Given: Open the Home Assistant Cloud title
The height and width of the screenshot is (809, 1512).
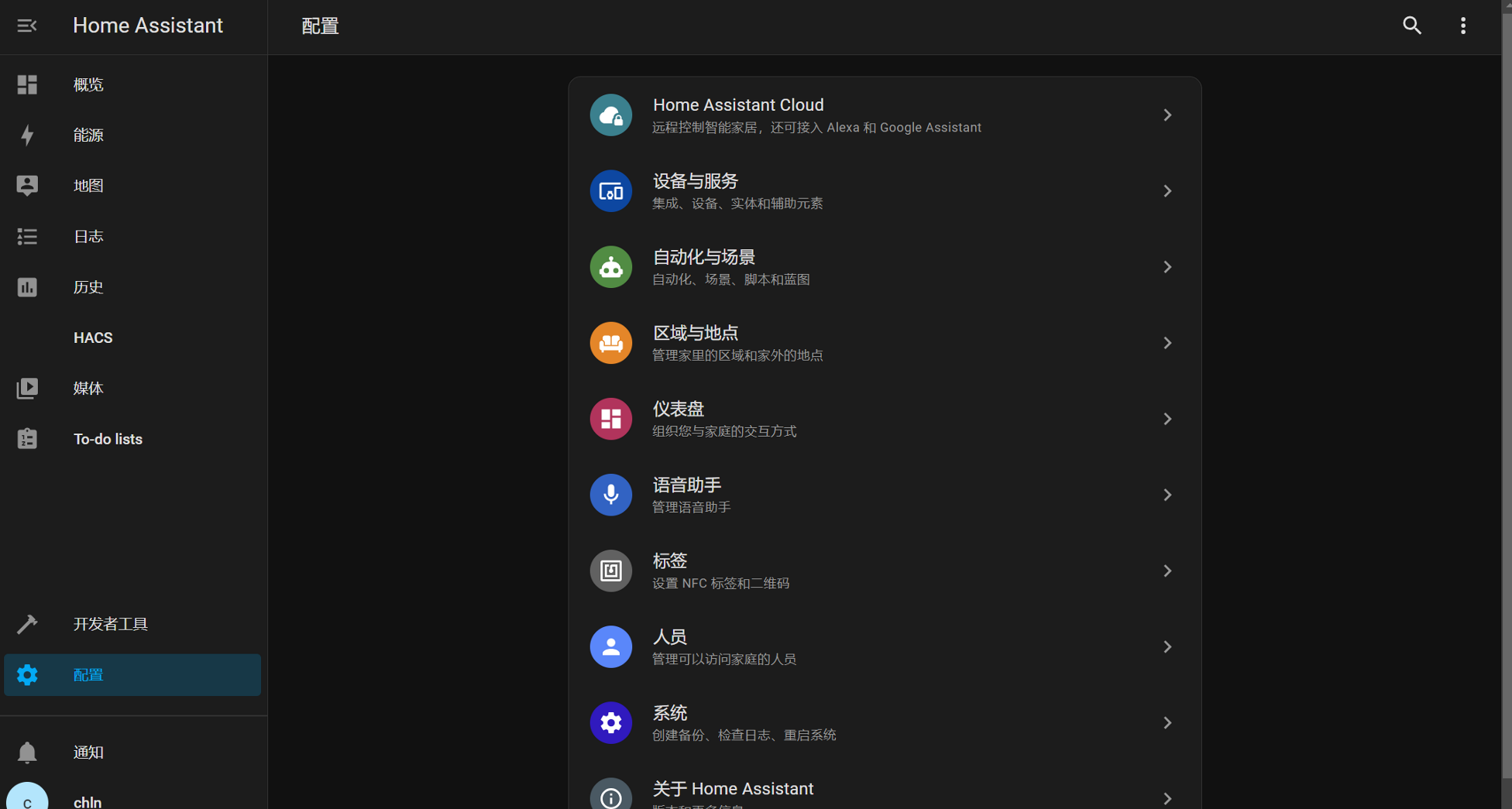Looking at the screenshot, I should pyautogui.click(x=738, y=105).
